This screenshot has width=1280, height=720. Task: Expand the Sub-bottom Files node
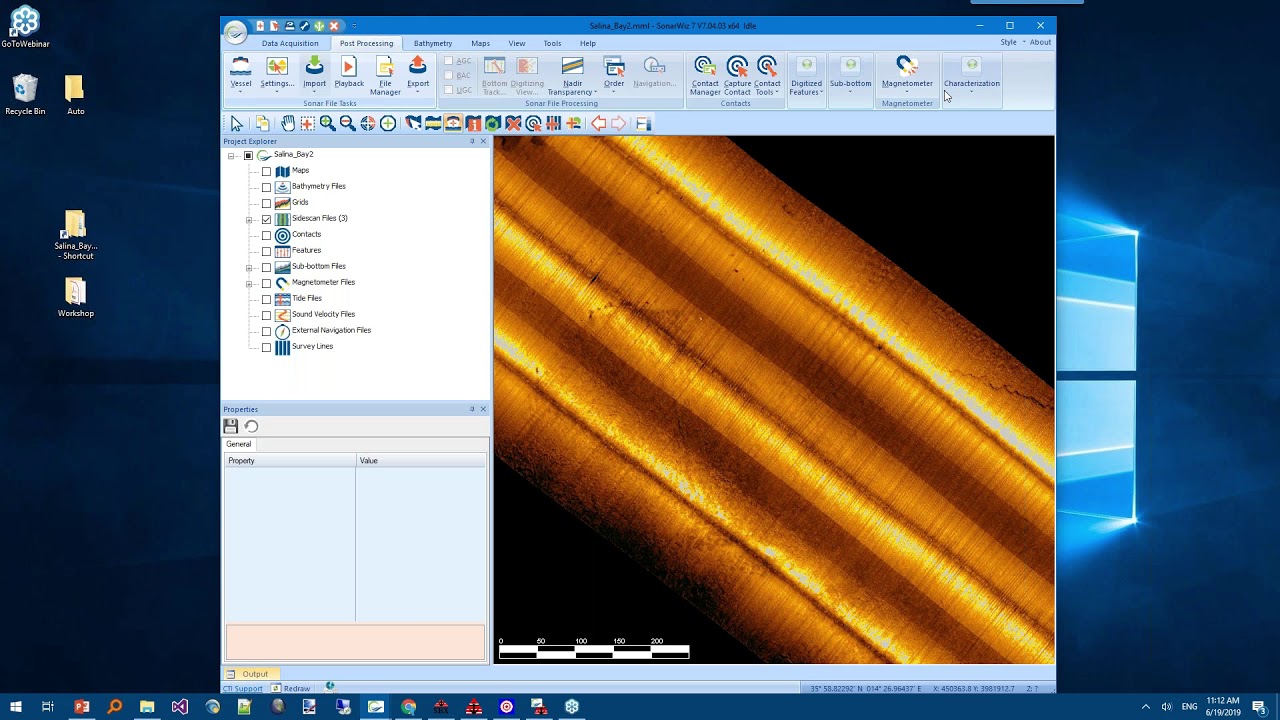coord(249,267)
